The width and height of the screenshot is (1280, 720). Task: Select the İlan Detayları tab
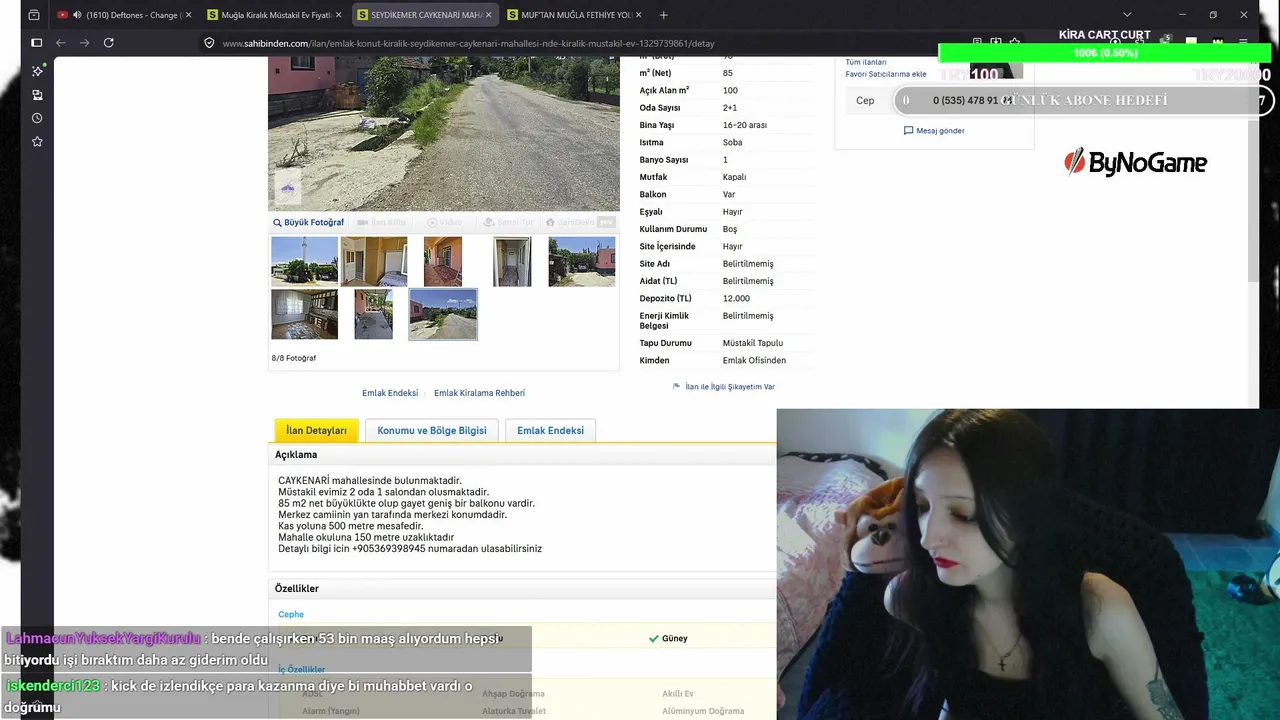[x=316, y=430]
